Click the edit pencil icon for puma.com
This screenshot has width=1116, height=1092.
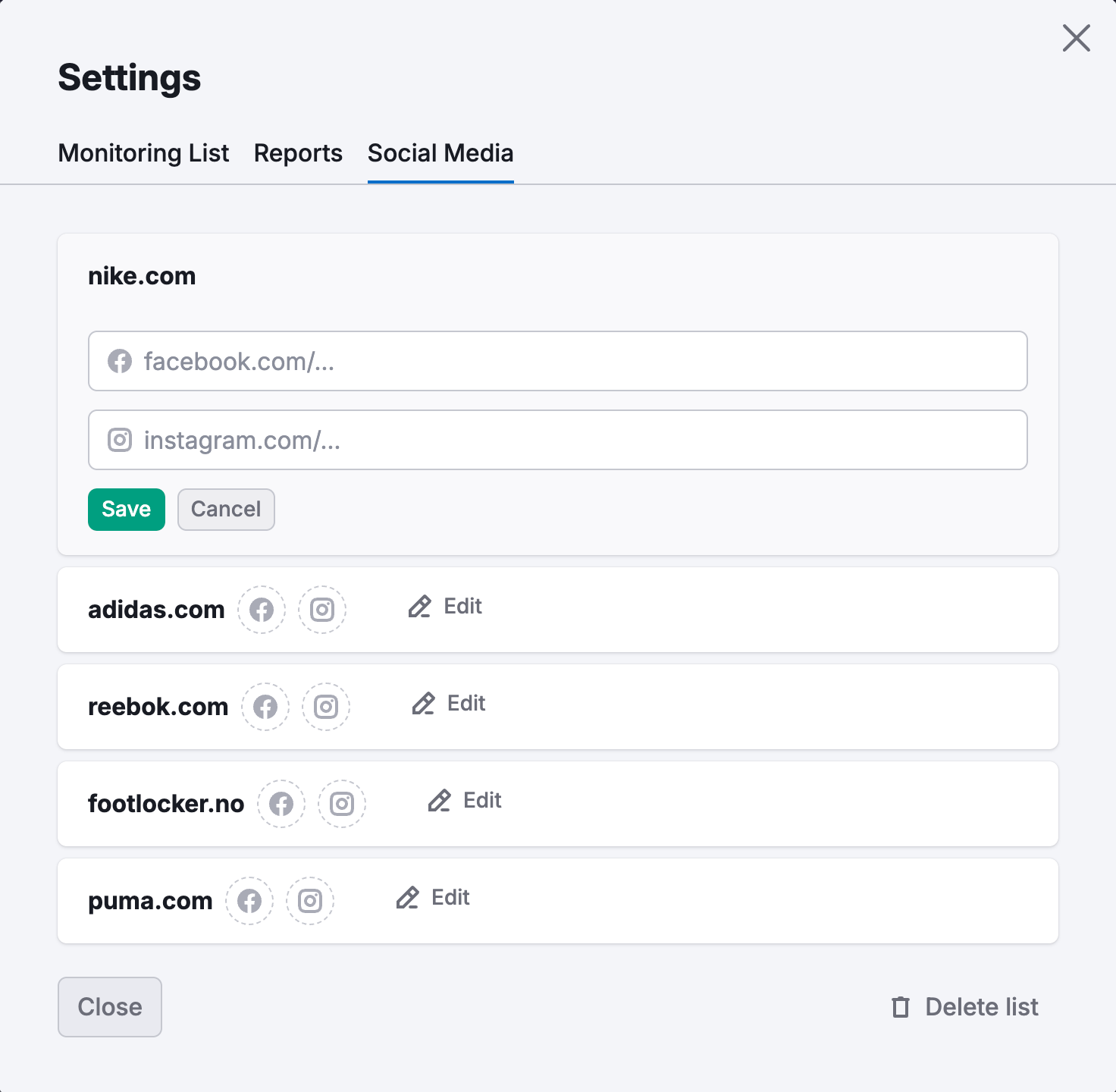408,899
